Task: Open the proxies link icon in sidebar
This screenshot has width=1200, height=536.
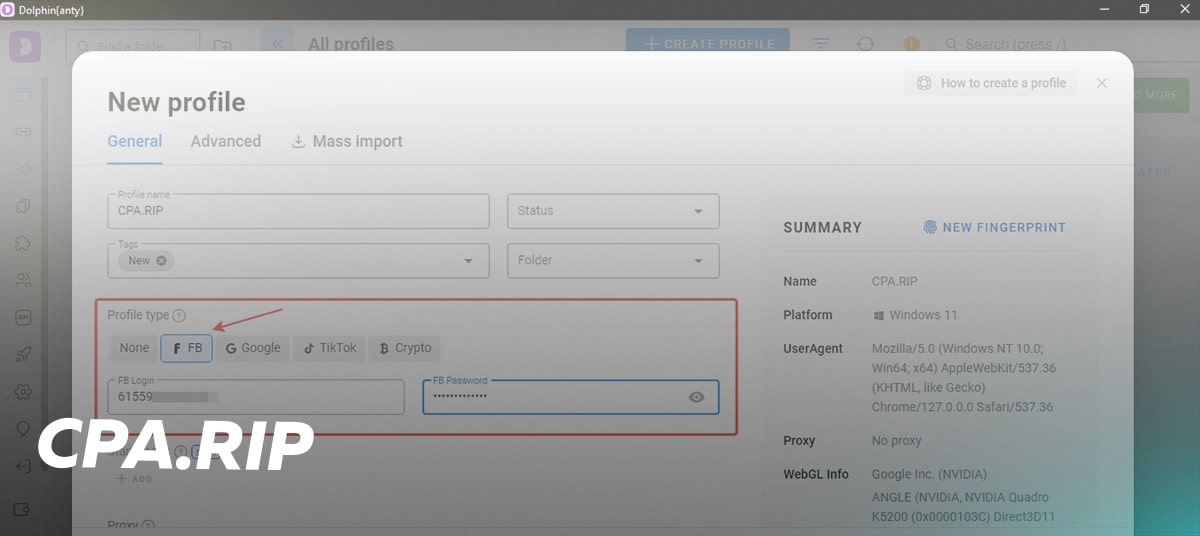Action: point(23,131)
